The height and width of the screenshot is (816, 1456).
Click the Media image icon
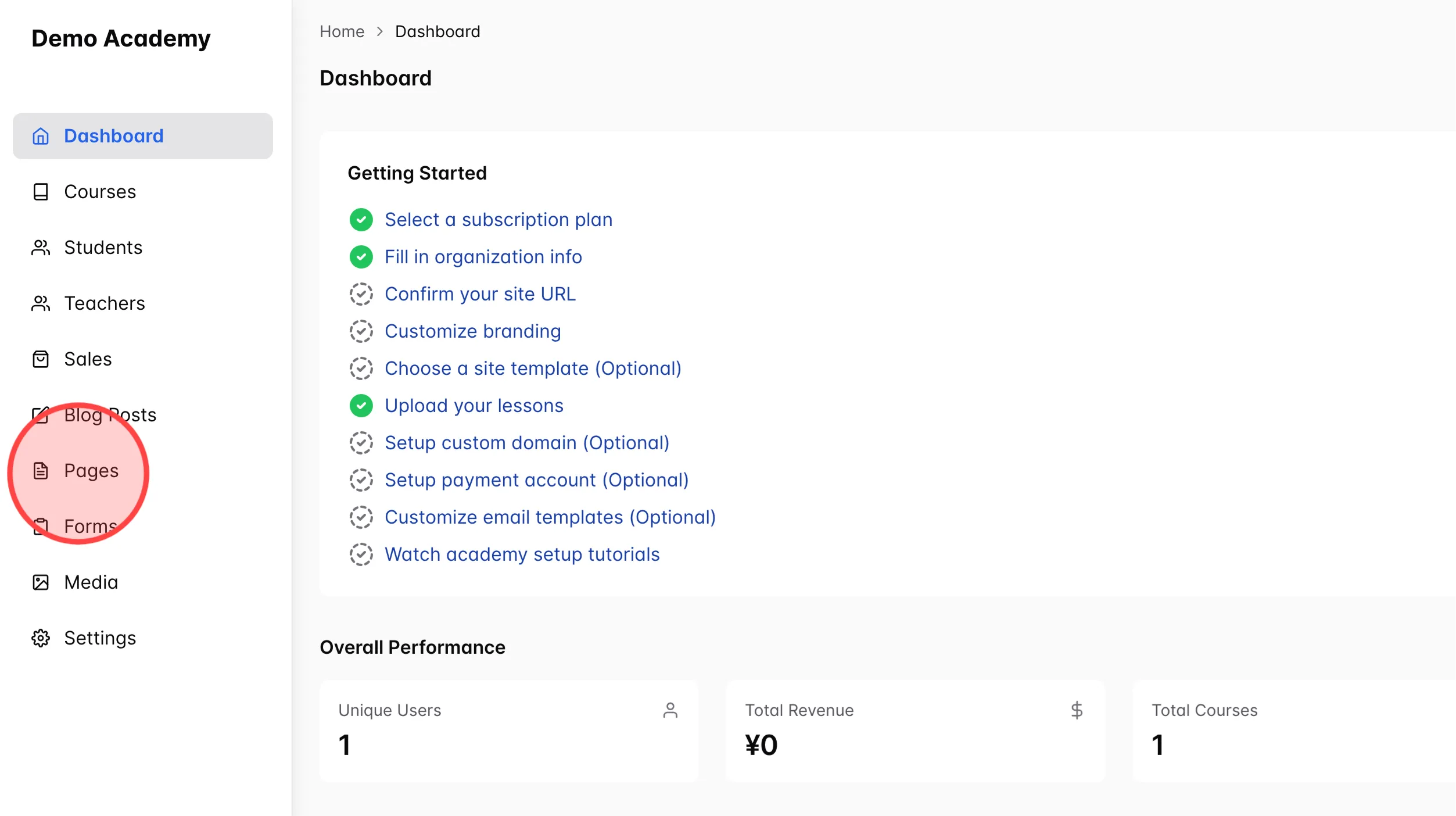41,582
